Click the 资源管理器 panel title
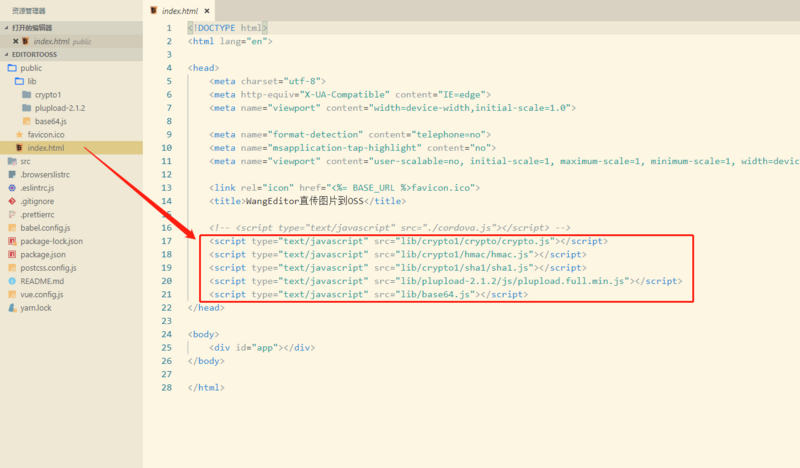Screen dimensions: 800x468 point(29,11)
